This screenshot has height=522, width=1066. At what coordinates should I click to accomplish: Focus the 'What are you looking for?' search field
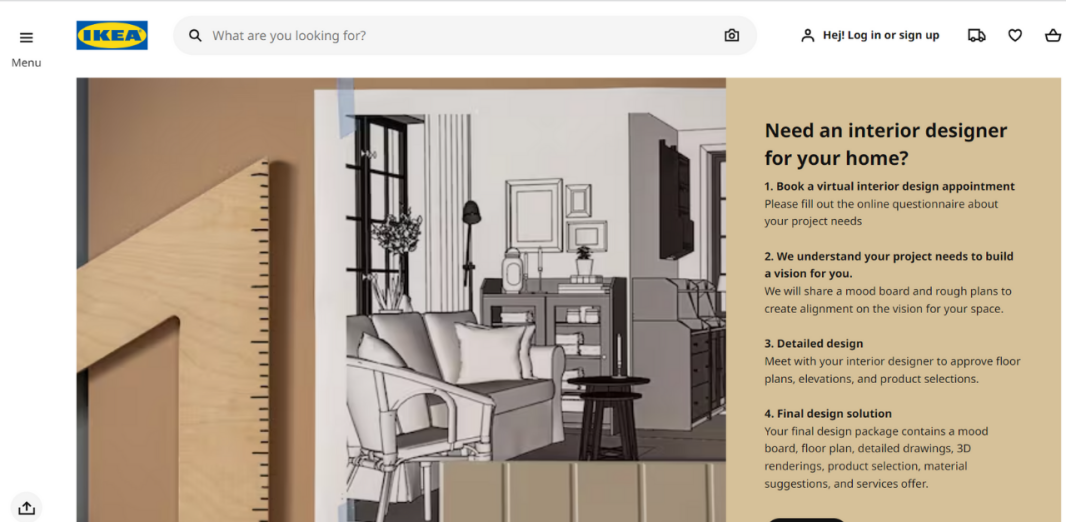(x=464, y=35)
